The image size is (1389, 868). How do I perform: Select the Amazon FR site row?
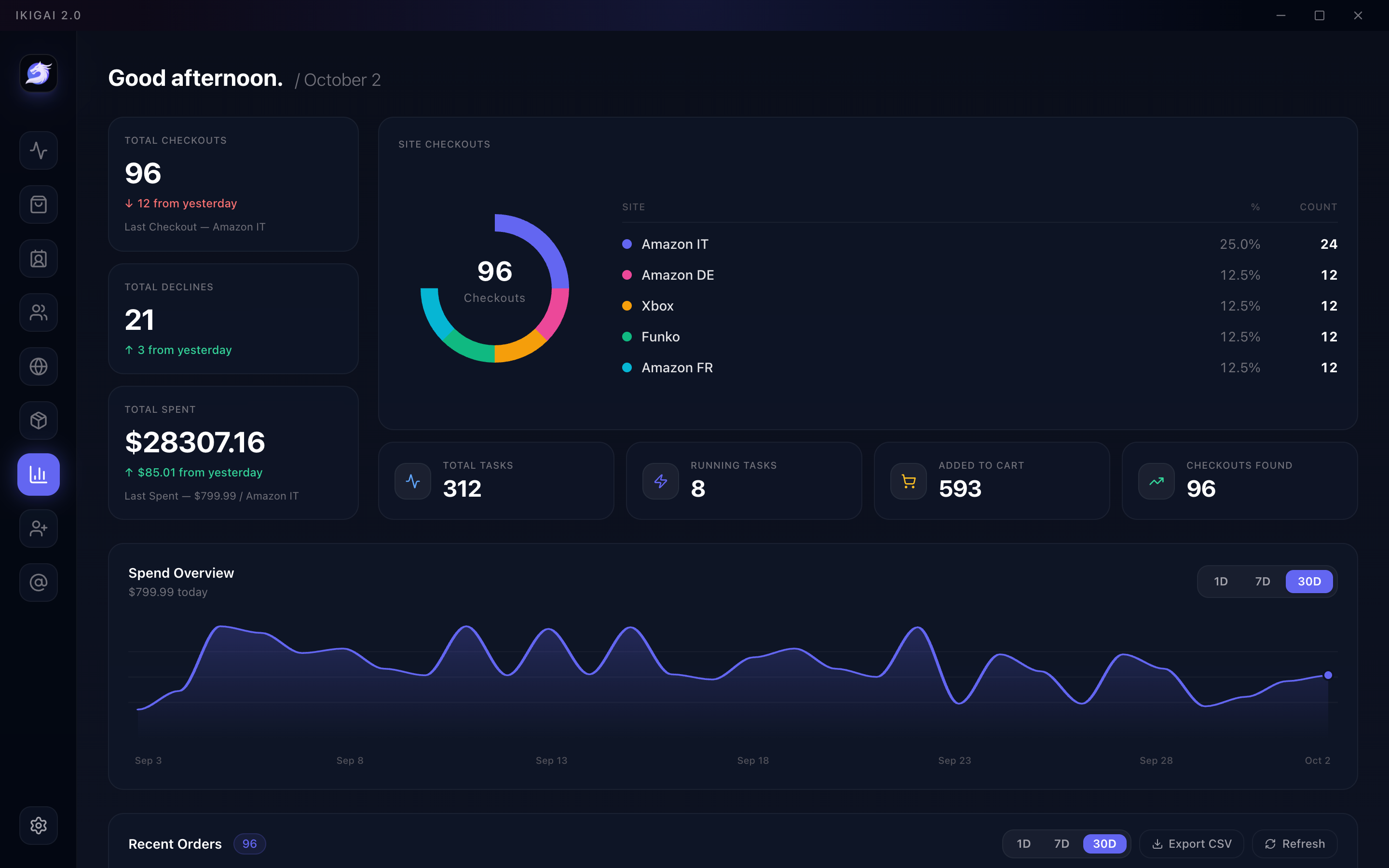click(x=980, y=367)
